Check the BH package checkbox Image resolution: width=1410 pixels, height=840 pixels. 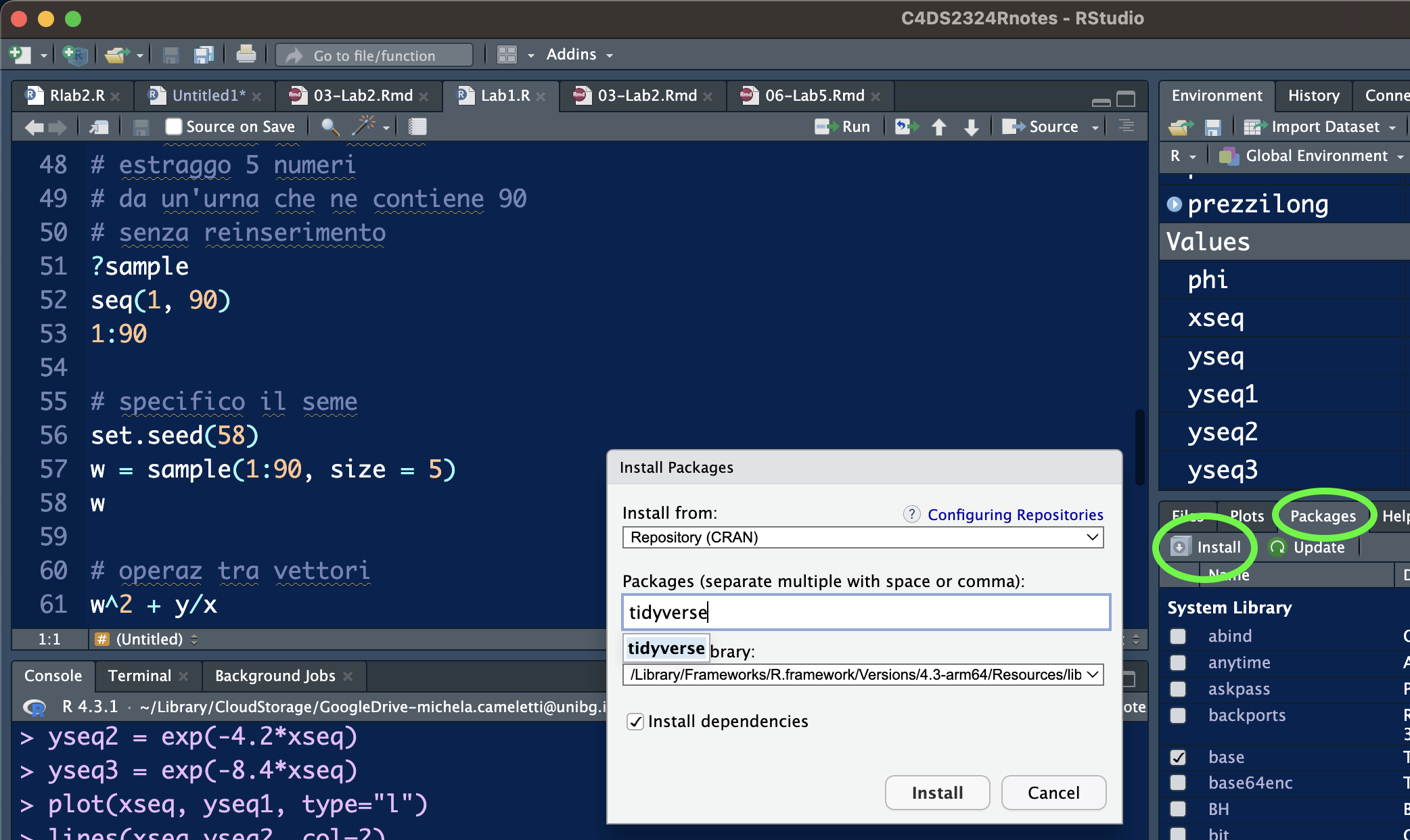point(1178,810)
